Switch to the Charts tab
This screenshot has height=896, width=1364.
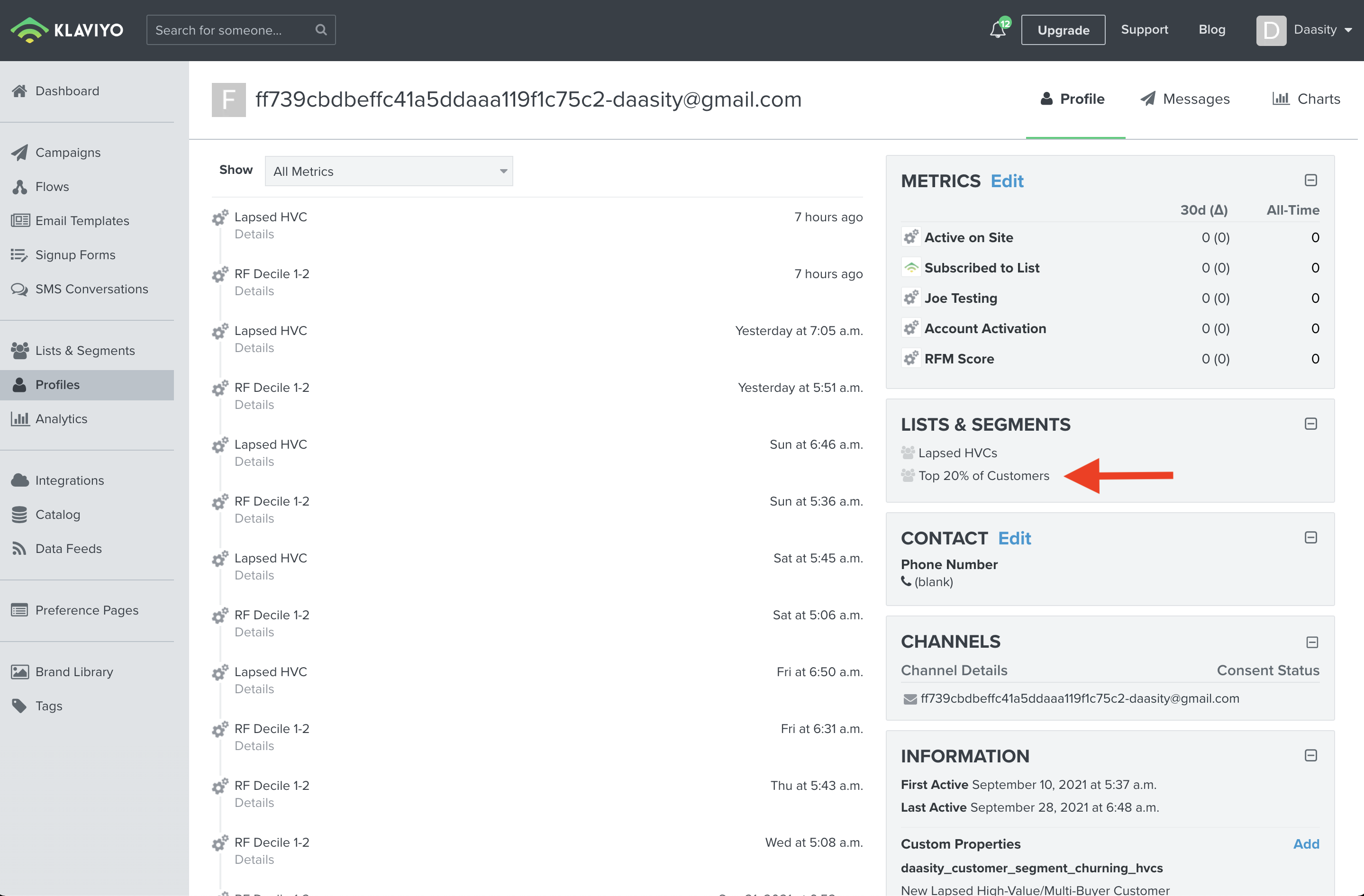[1306, 99]
